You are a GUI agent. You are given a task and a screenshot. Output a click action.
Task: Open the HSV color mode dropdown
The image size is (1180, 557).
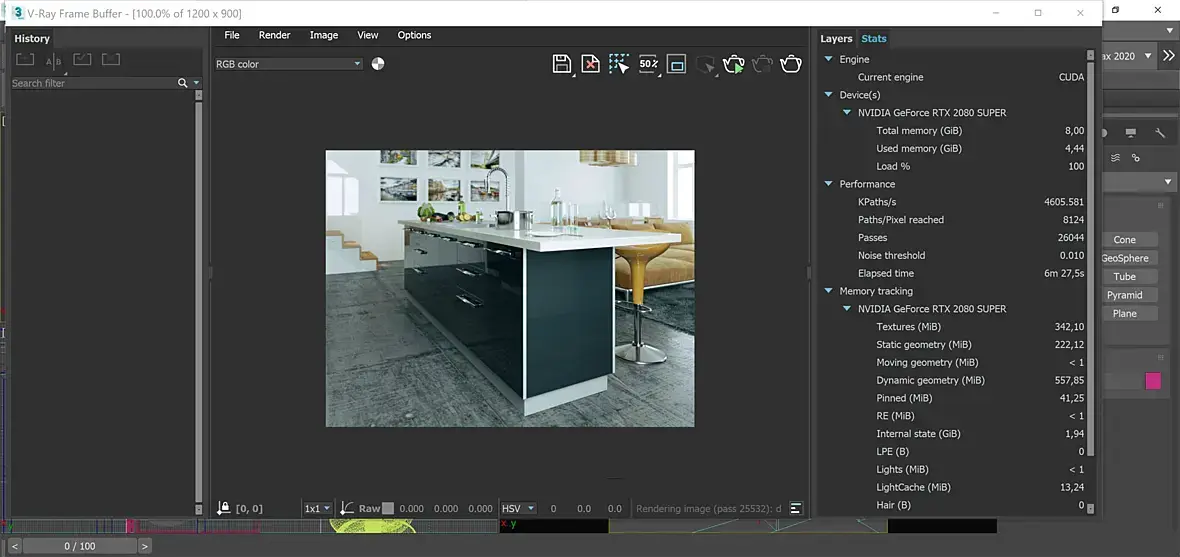(518, 508)
